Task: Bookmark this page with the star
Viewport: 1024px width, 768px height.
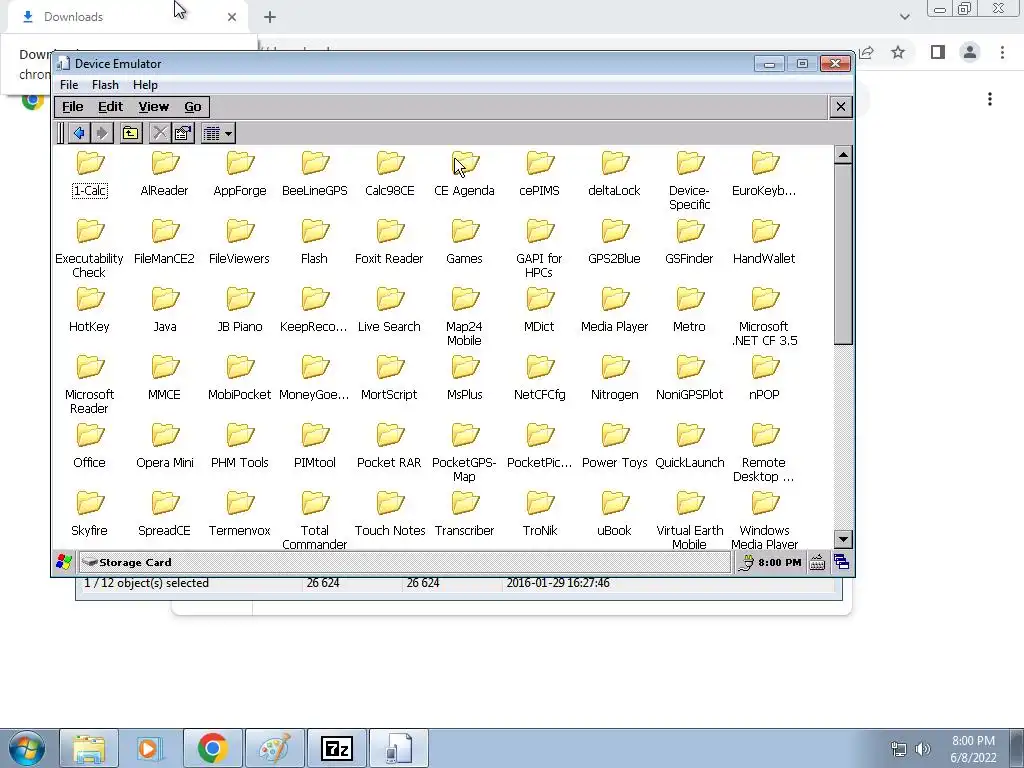Action: [x=898, y=52]
